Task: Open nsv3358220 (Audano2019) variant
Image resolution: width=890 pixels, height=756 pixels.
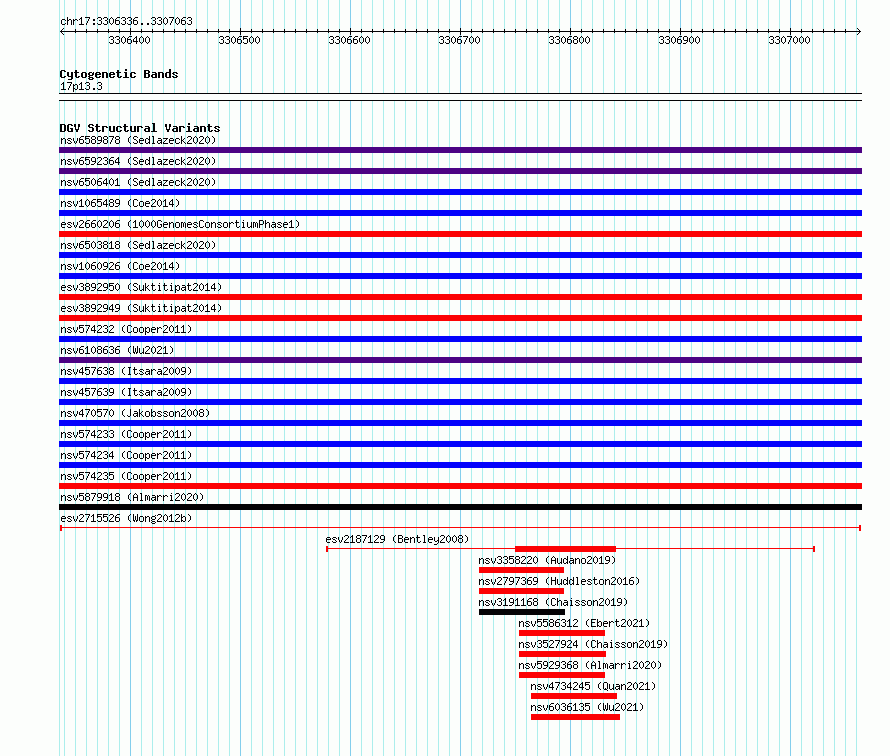Action: [547, 560]
